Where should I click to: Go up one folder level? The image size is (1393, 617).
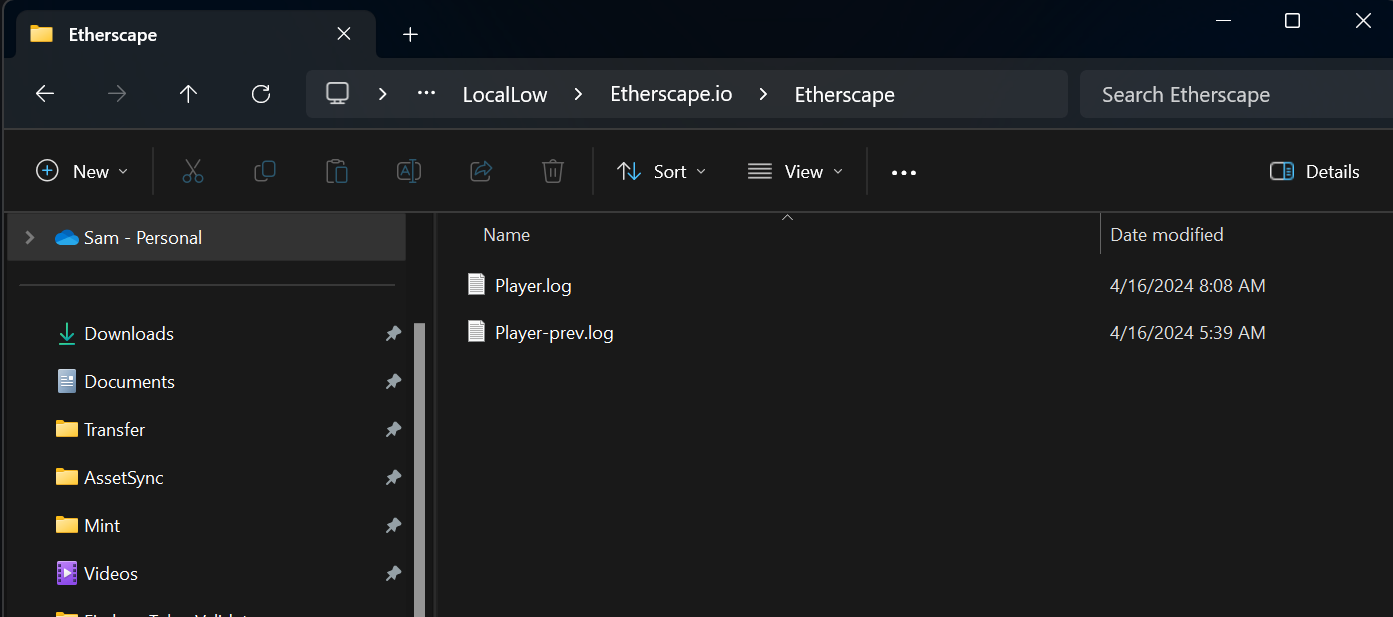(x=188, y=94)
